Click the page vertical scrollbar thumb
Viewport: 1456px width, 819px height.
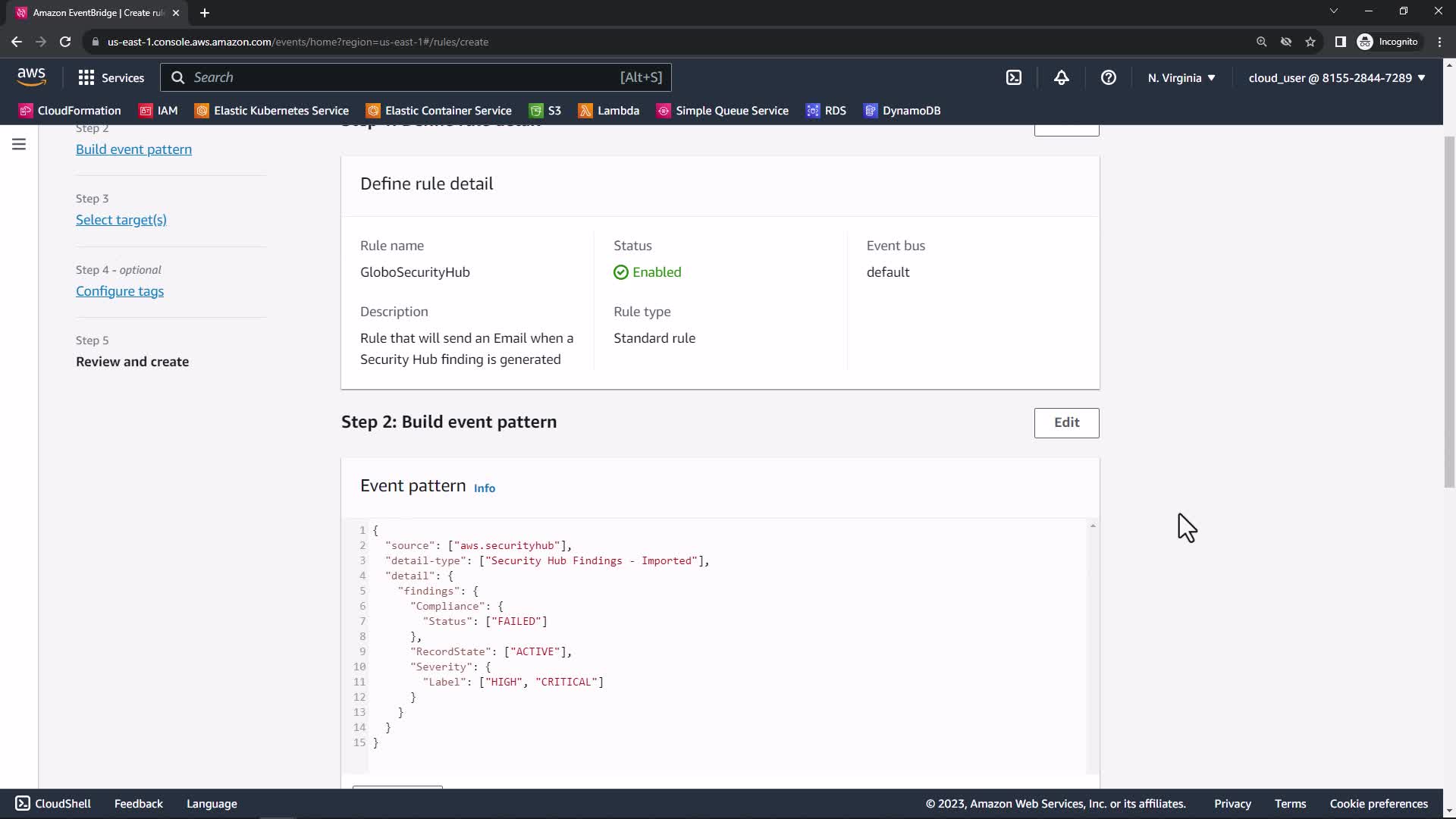point(1448,311)
